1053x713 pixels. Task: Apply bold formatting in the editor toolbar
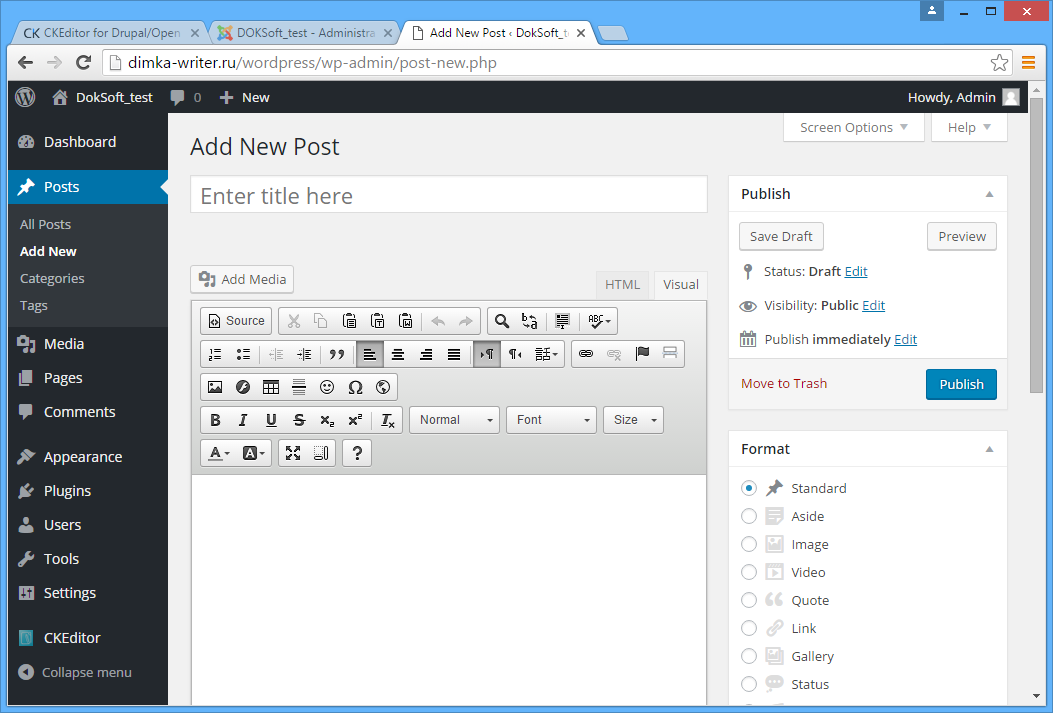pos(215,420)
